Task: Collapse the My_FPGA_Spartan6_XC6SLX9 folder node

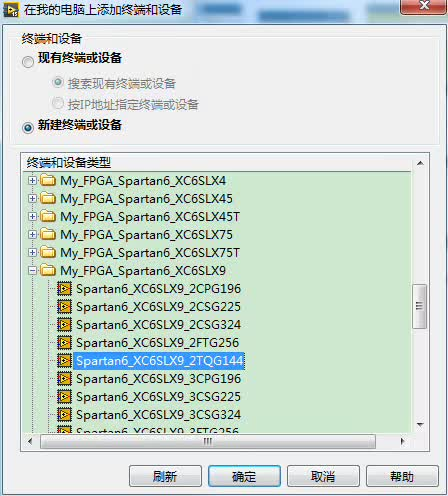Action: pos(32,271)
